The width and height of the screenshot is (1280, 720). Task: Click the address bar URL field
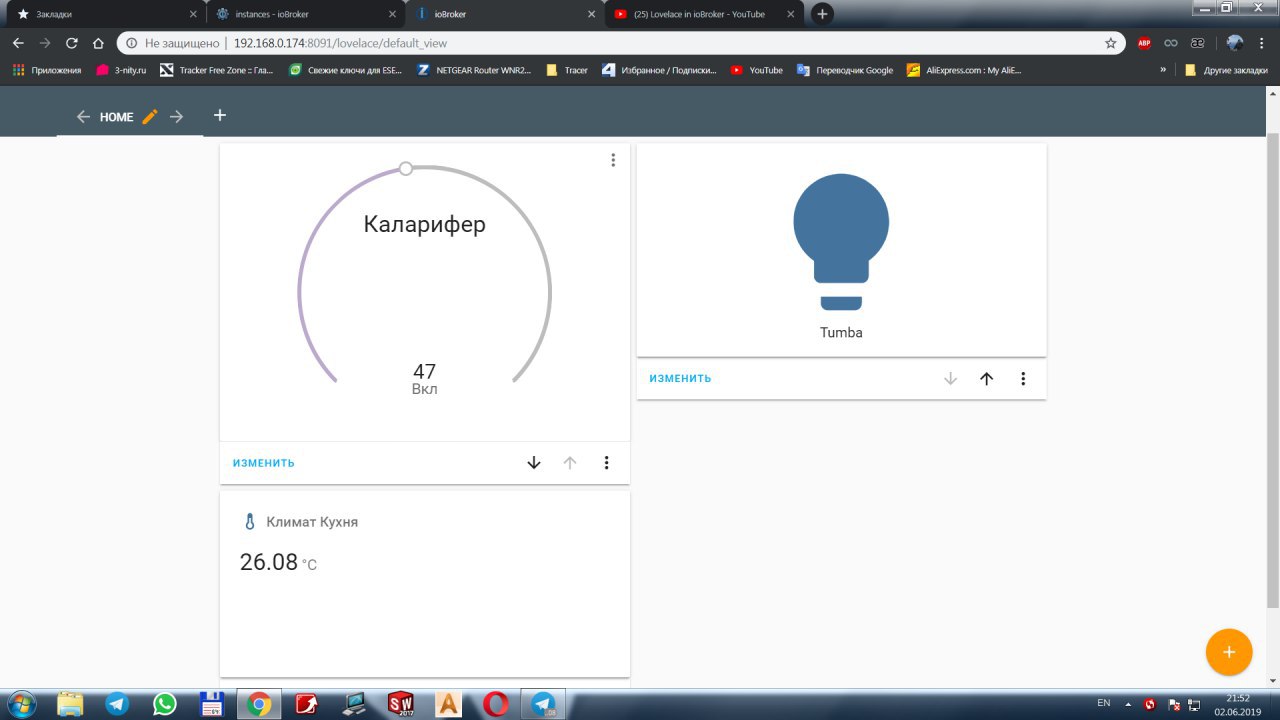[x=620, y=43]
